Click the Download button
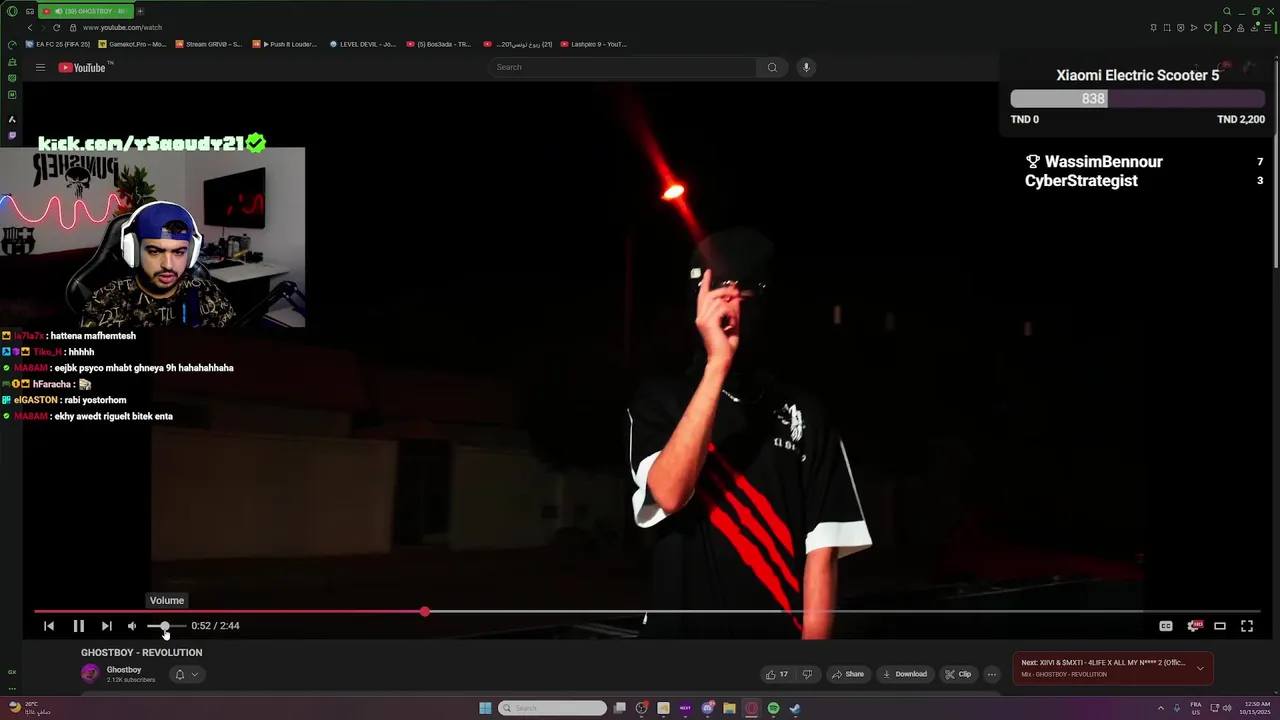1280x720 pixels. point(905,674)
